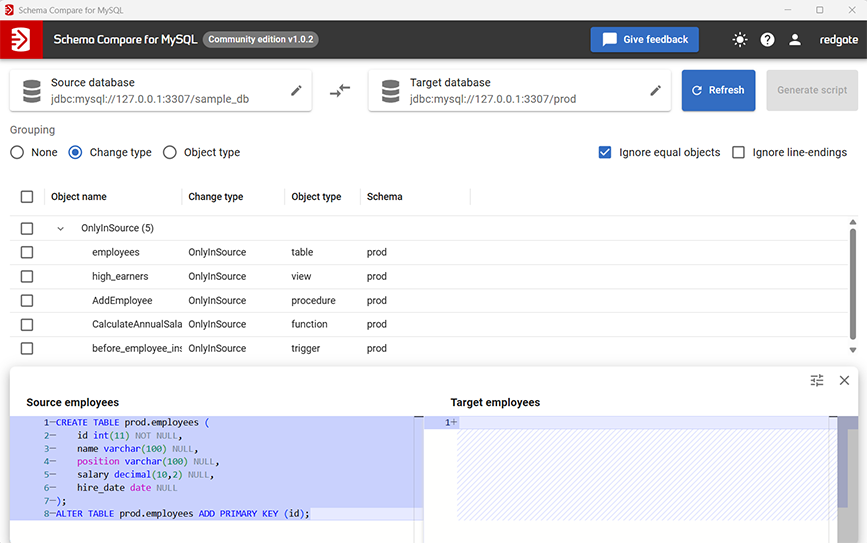
Task: Close the script comparison panel
Action: [844, 380]
